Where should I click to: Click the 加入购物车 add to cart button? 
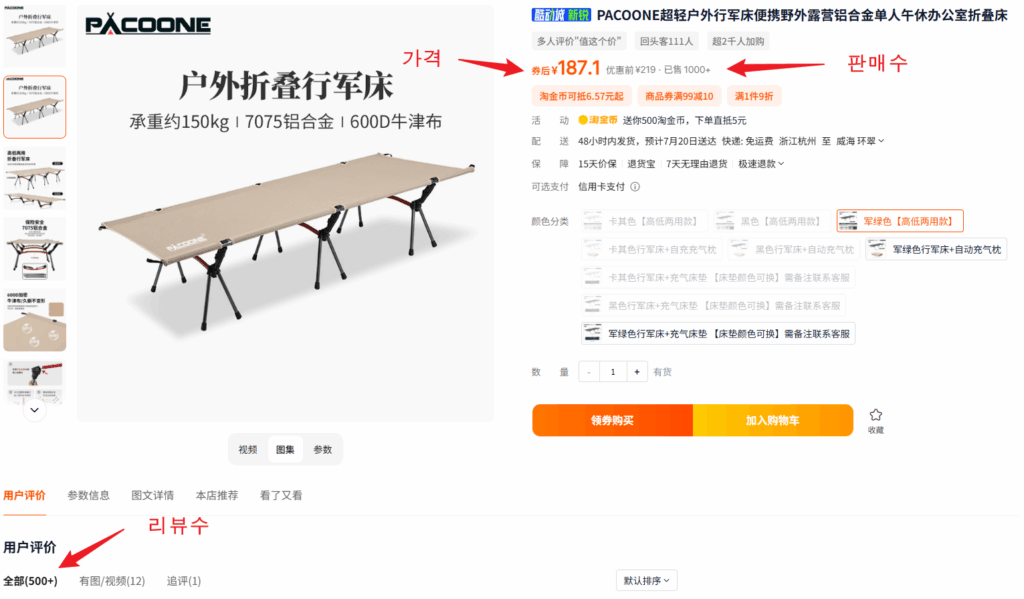point(773,420)
